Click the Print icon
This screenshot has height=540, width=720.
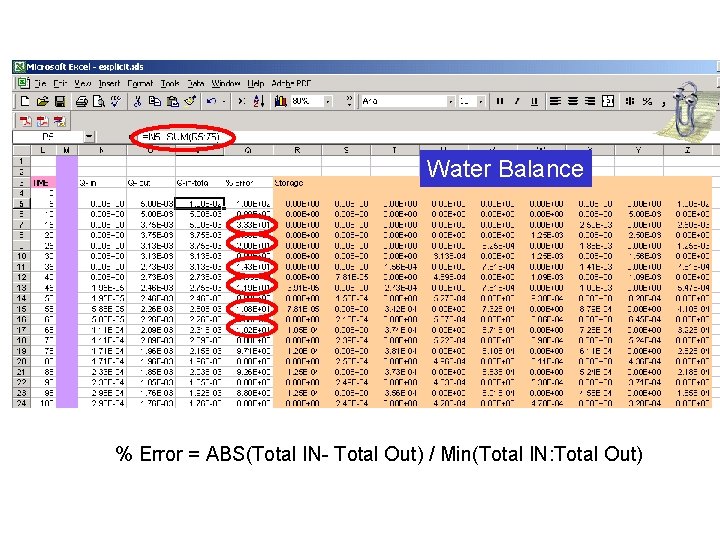point(82,101)
